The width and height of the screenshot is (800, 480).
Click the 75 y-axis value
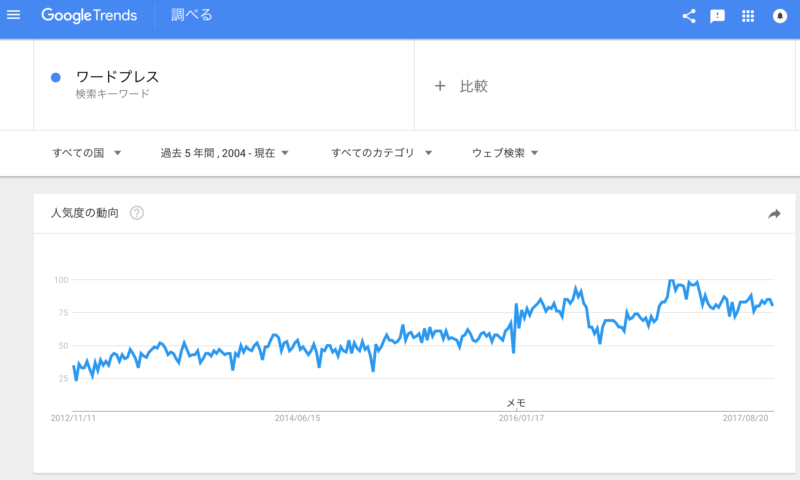[x=63, y=313]
